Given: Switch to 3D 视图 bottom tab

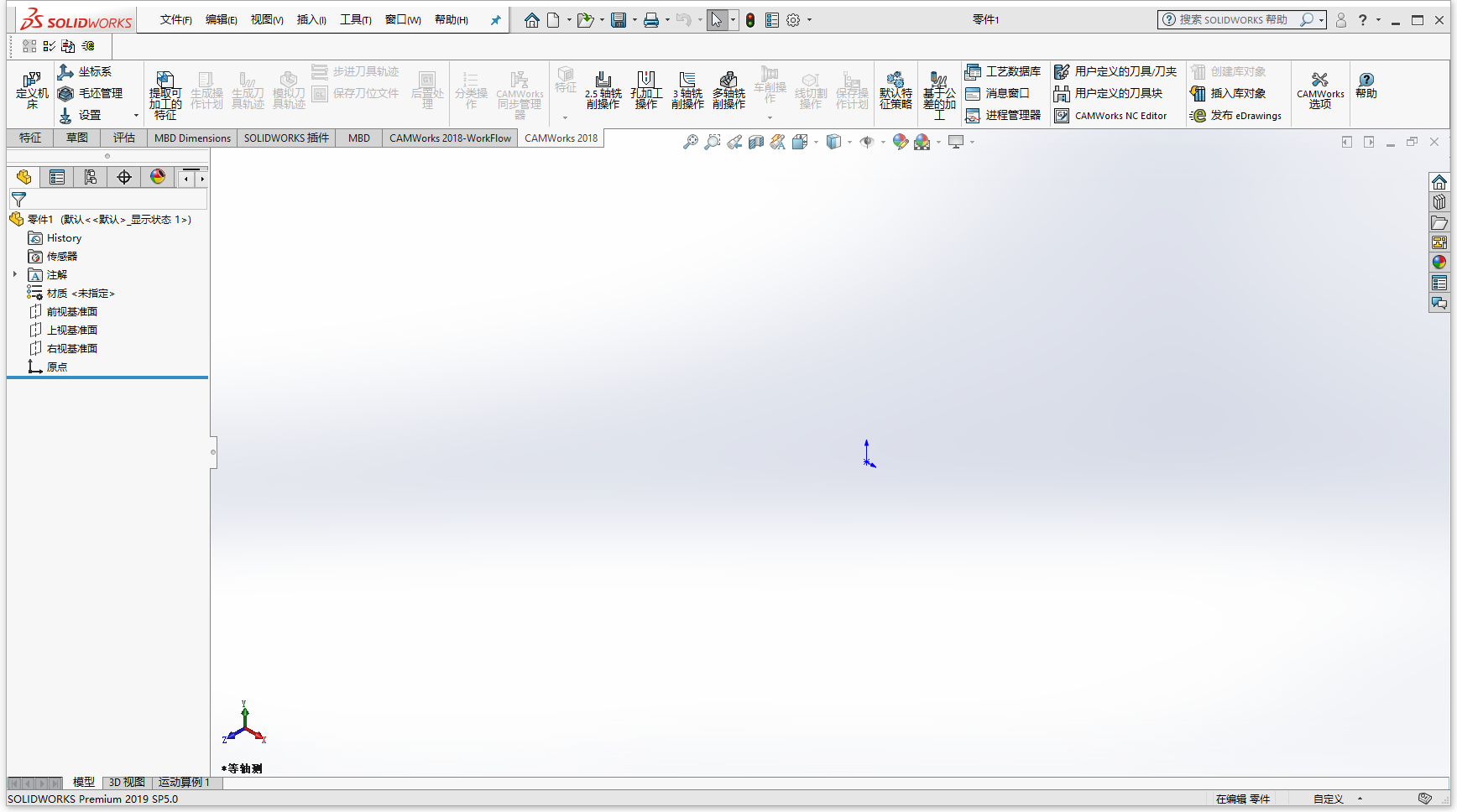Looking at the screenshot, I should tap(127, 782).
